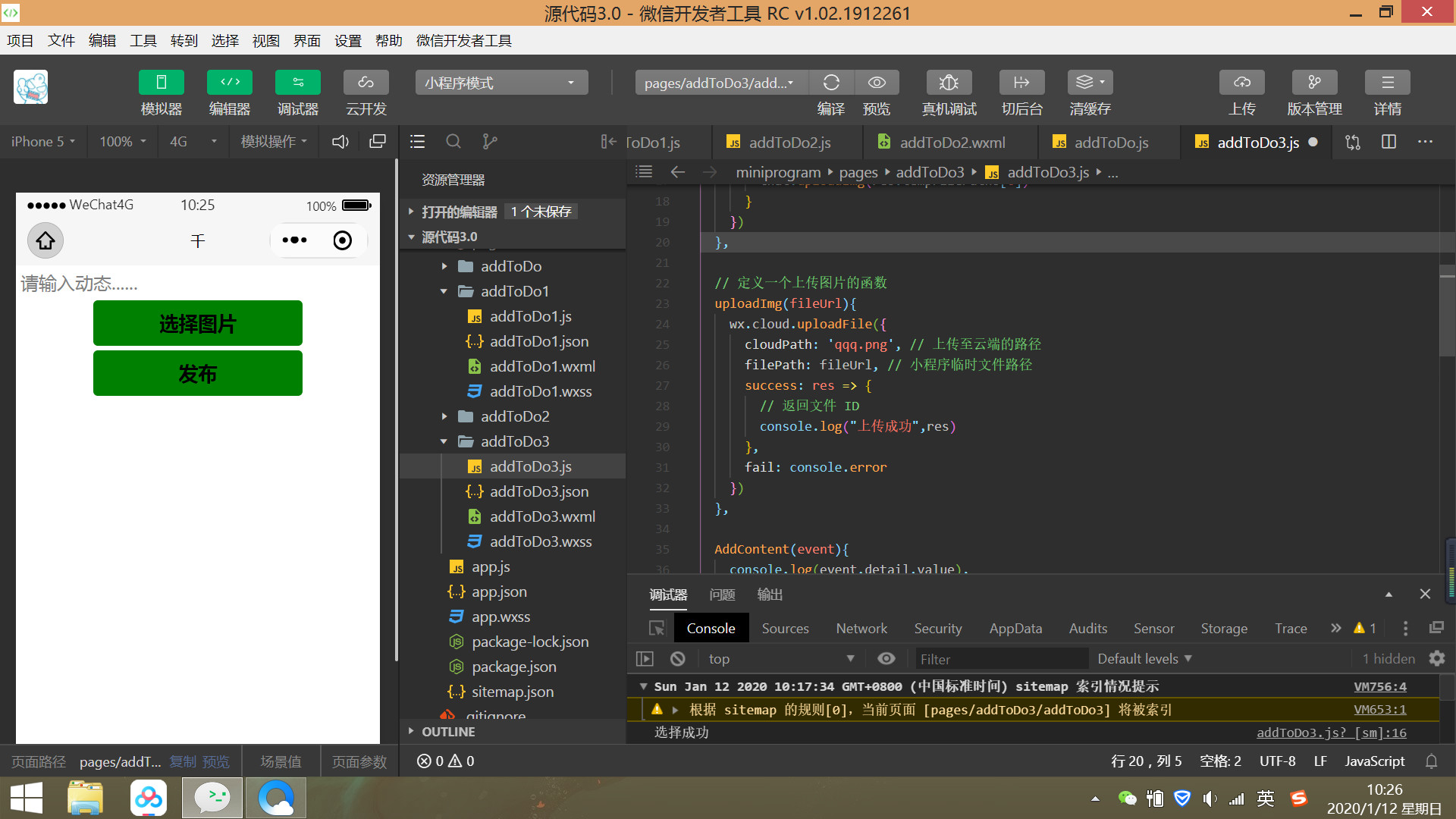
Task: Toggle the editor (编辑器) panel
Action: tap(229, 83)
